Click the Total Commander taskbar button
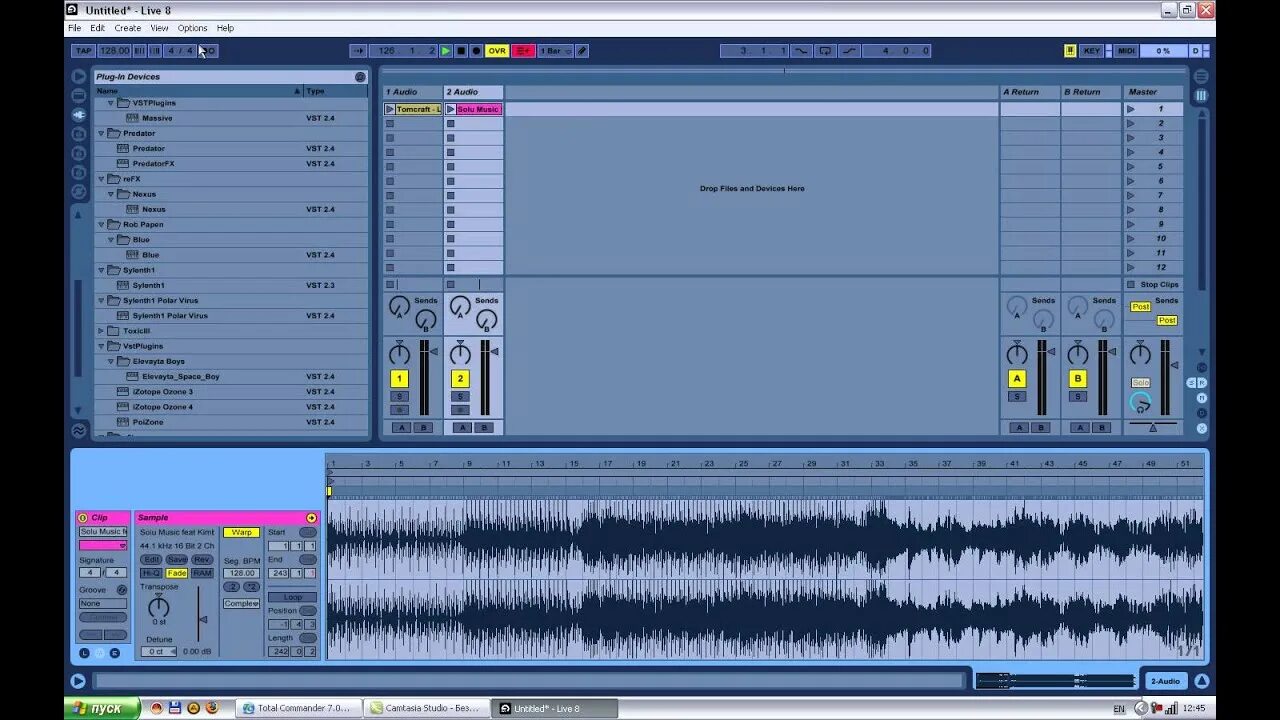 298,708
